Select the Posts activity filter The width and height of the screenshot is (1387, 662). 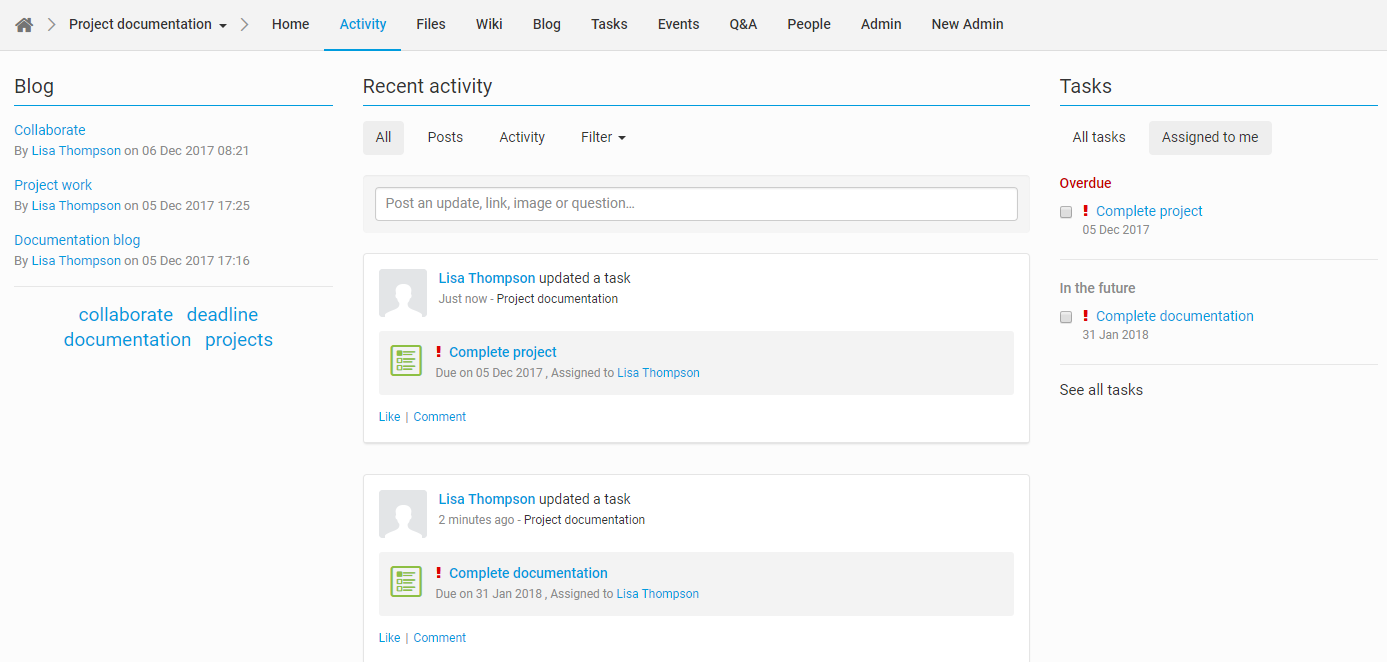pyautogui.click(x=445, y=138)
